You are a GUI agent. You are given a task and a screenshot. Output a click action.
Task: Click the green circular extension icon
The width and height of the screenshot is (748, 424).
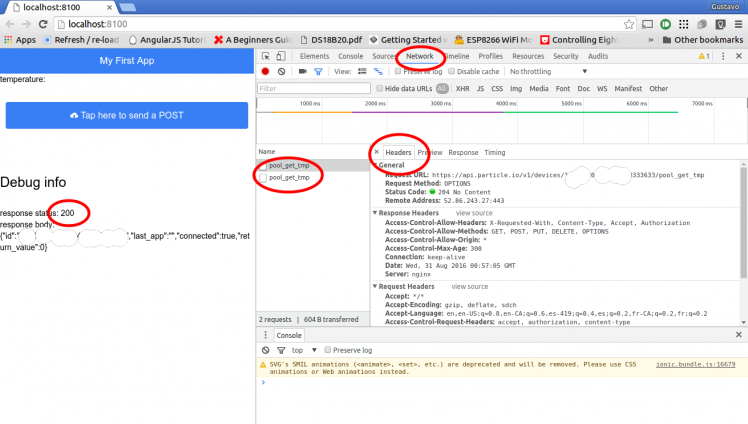point(665,24)
